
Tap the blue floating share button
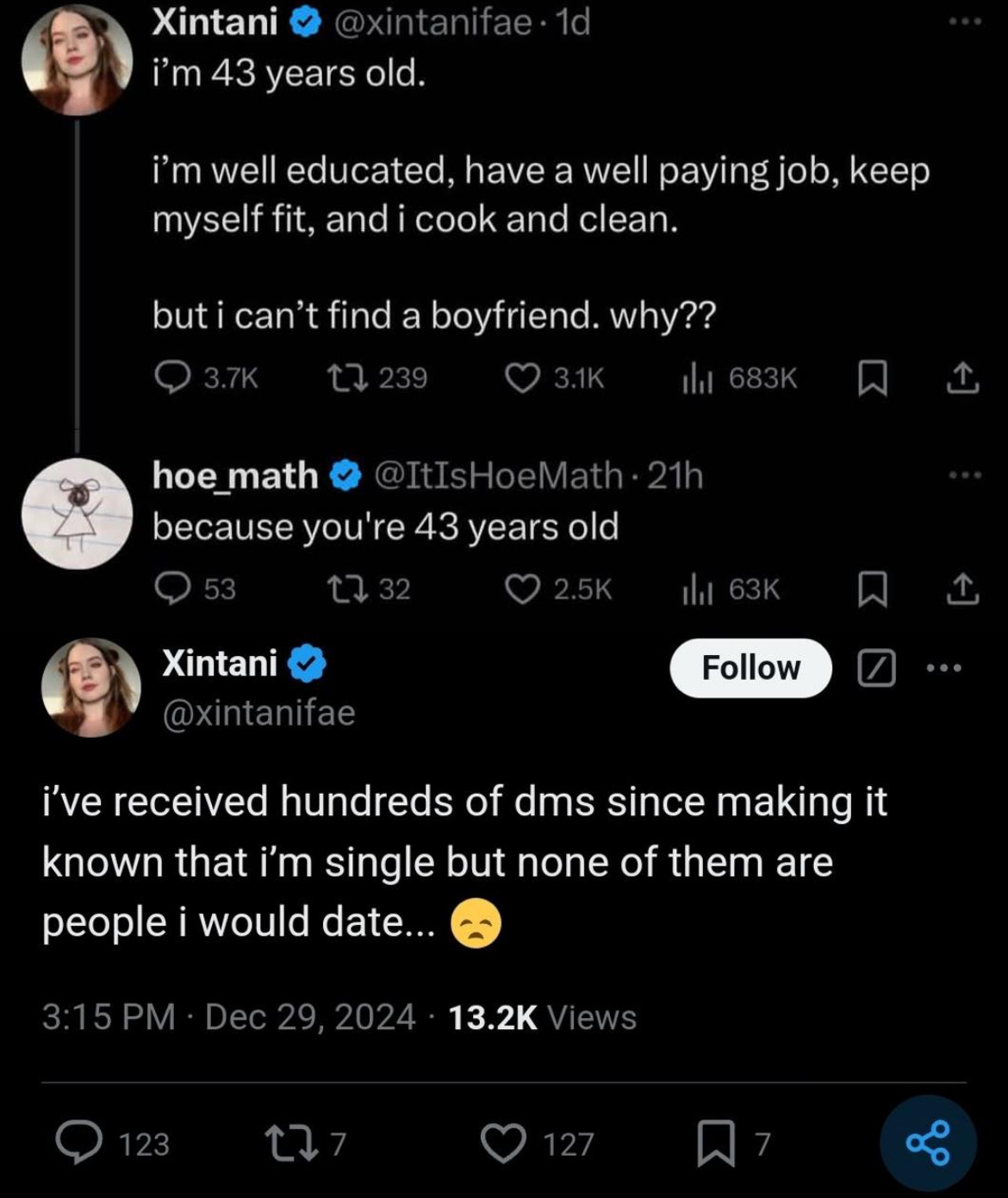[928, 1143]
